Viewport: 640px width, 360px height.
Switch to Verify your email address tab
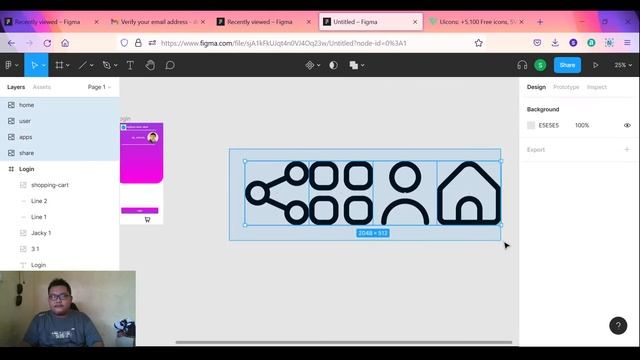[158, 22]
